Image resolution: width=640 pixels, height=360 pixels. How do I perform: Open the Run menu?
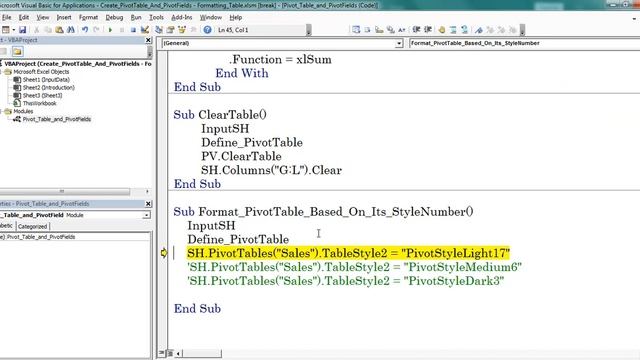[136, 18]
